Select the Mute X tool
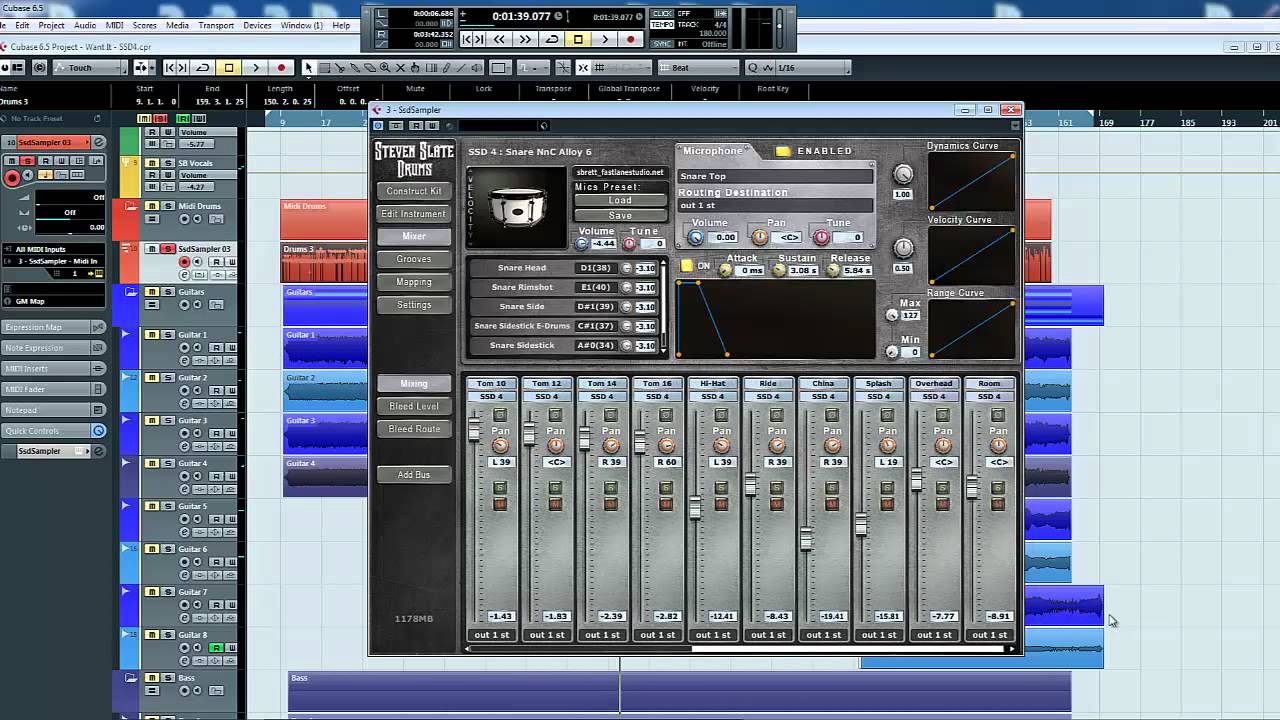The image size is (1280, 720). pyautogui.click(x=401, y=68)
